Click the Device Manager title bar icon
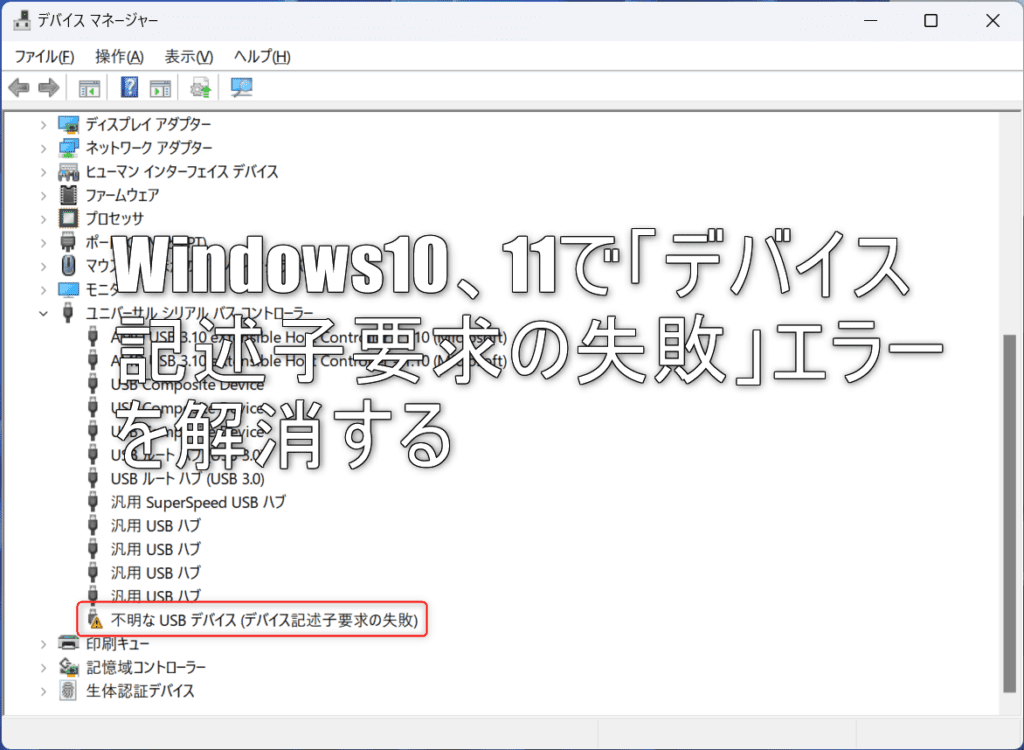Viewport: 1024px width, 750px height. pos(22,20)
